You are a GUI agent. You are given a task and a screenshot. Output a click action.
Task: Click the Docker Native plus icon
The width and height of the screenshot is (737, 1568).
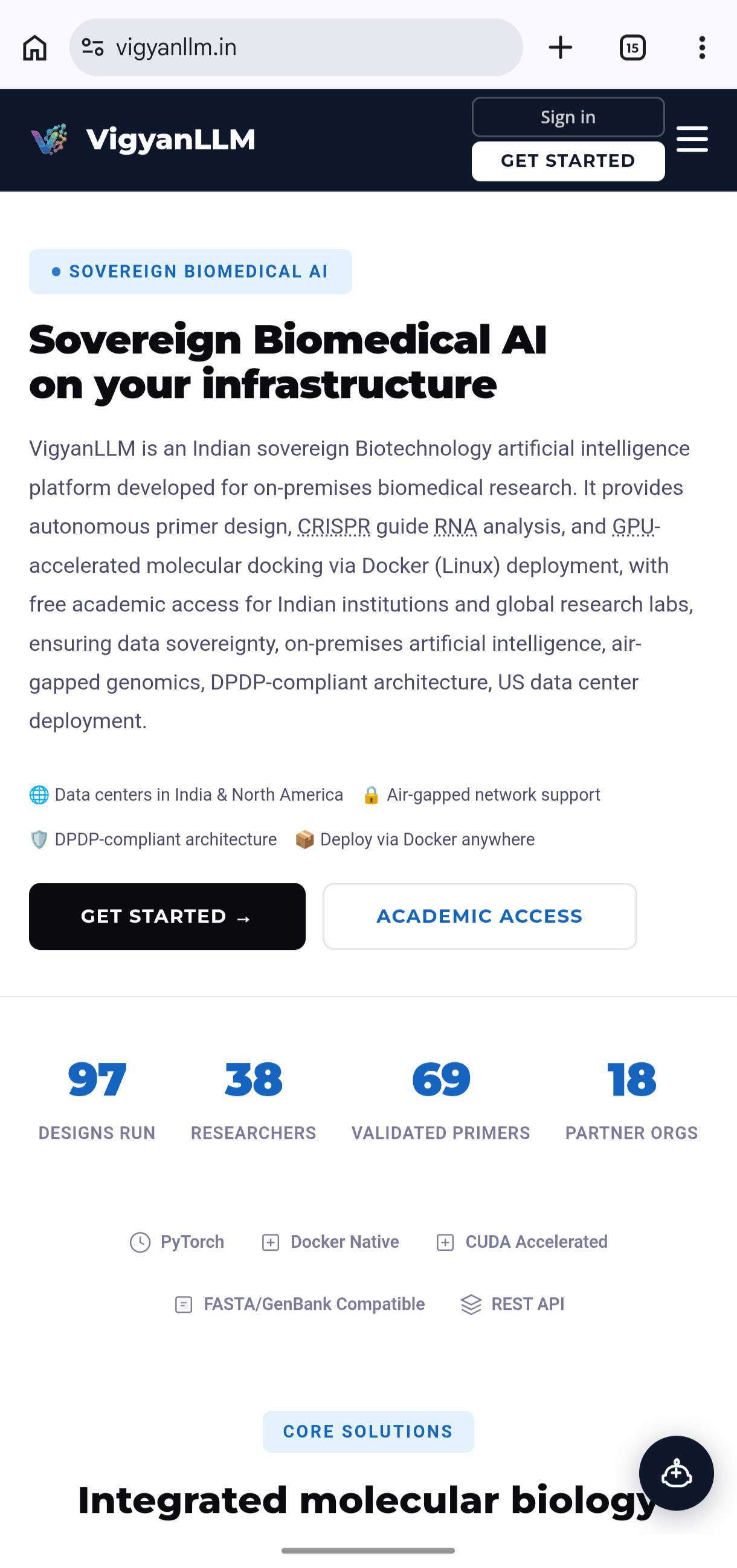[271, 1242]
